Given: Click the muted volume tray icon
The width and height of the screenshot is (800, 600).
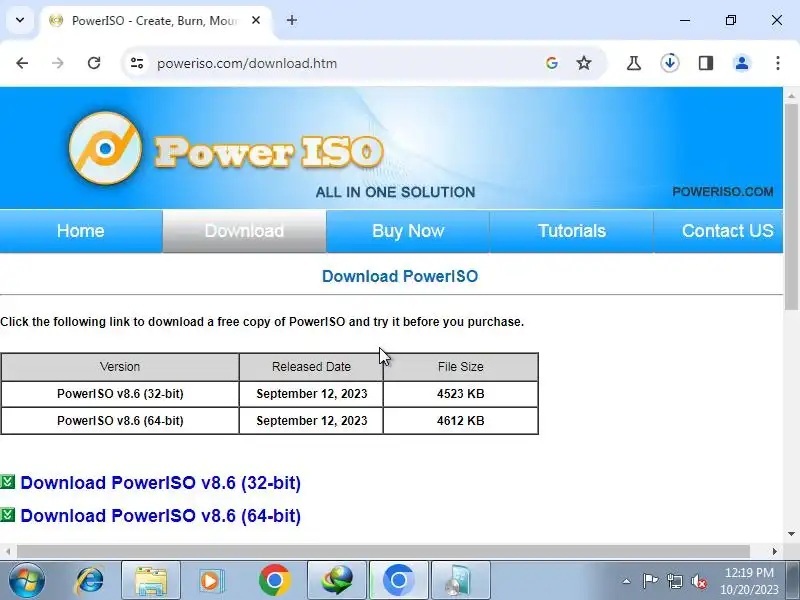Looking at the screenshot, I should [699, 581].
